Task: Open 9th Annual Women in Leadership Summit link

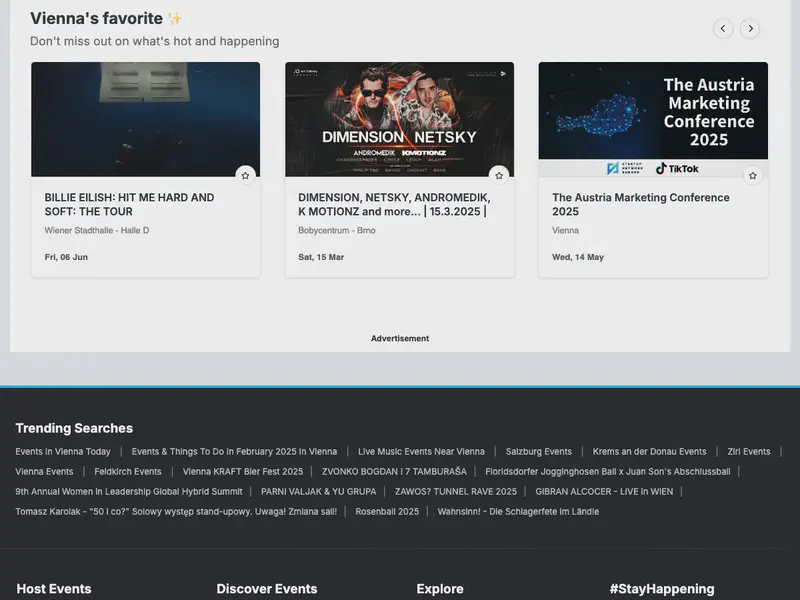Action: (129, 491)
